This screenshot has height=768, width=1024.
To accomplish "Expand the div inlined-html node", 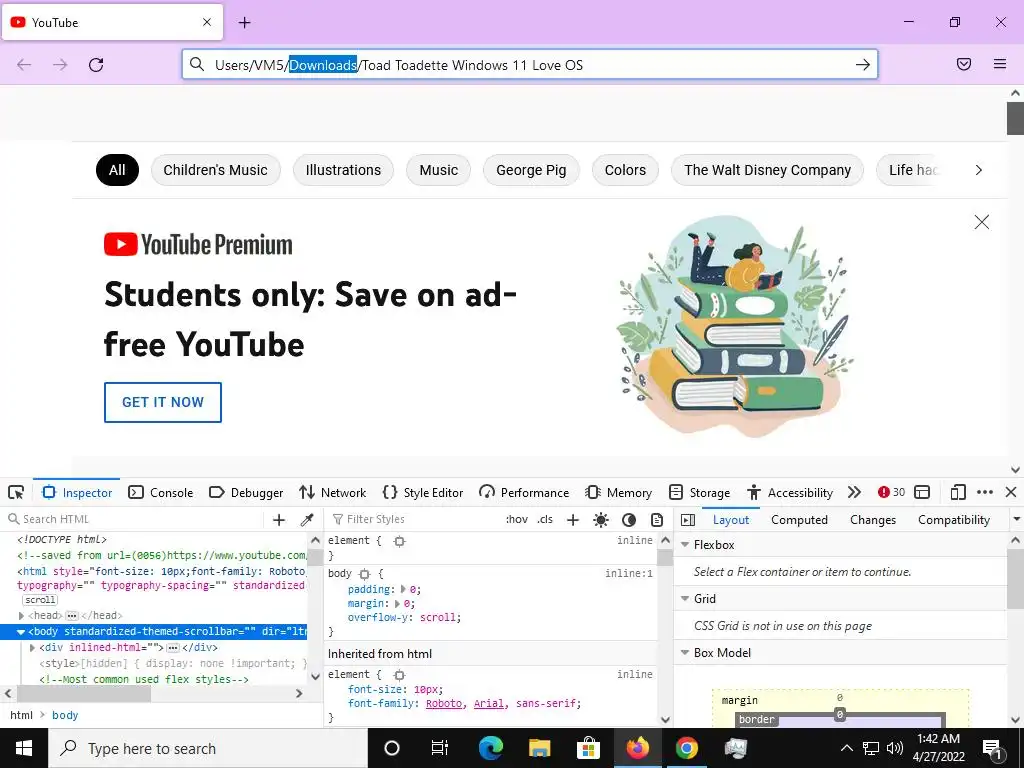I will [33, 648].
